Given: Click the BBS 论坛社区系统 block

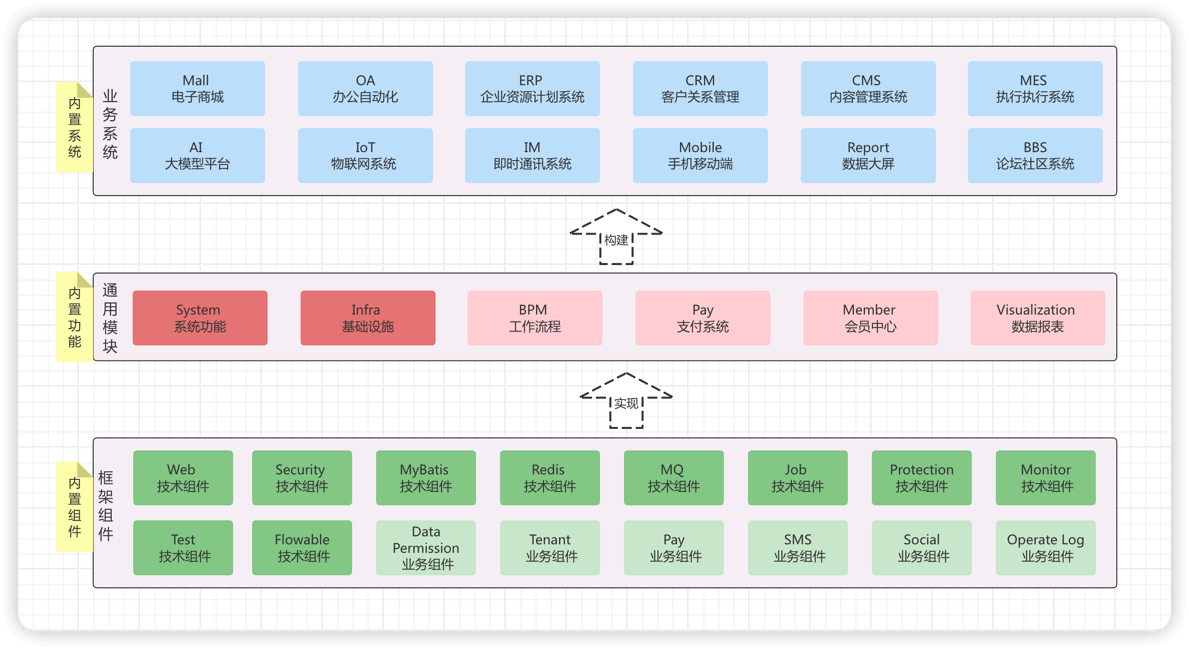Looking at the screenshot, I should tap(1035, 155).
